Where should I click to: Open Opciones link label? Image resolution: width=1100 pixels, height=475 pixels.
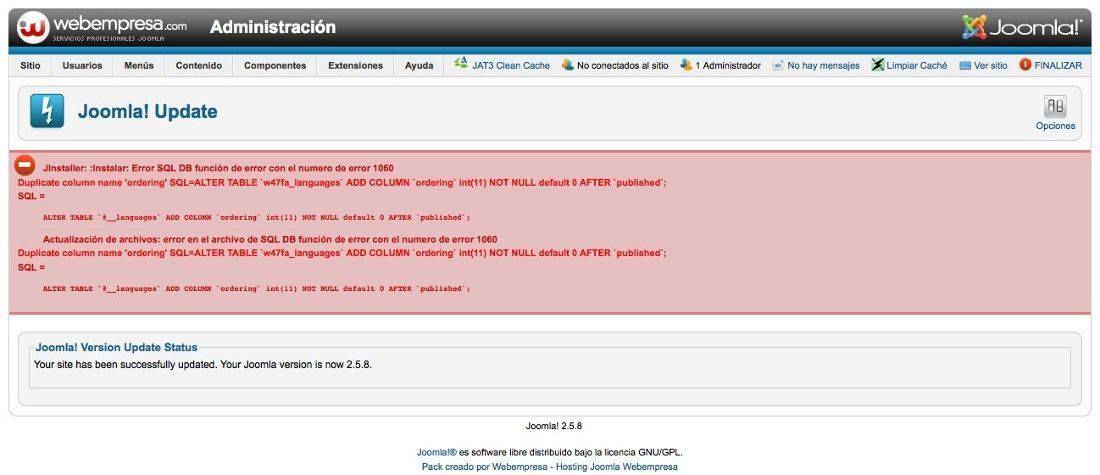pyautogui.click(x=1055, y=126)
